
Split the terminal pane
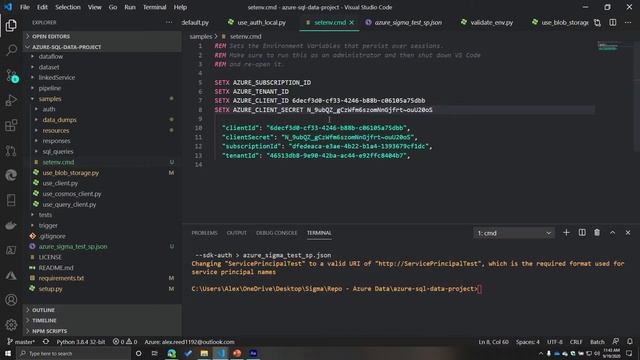582,233
